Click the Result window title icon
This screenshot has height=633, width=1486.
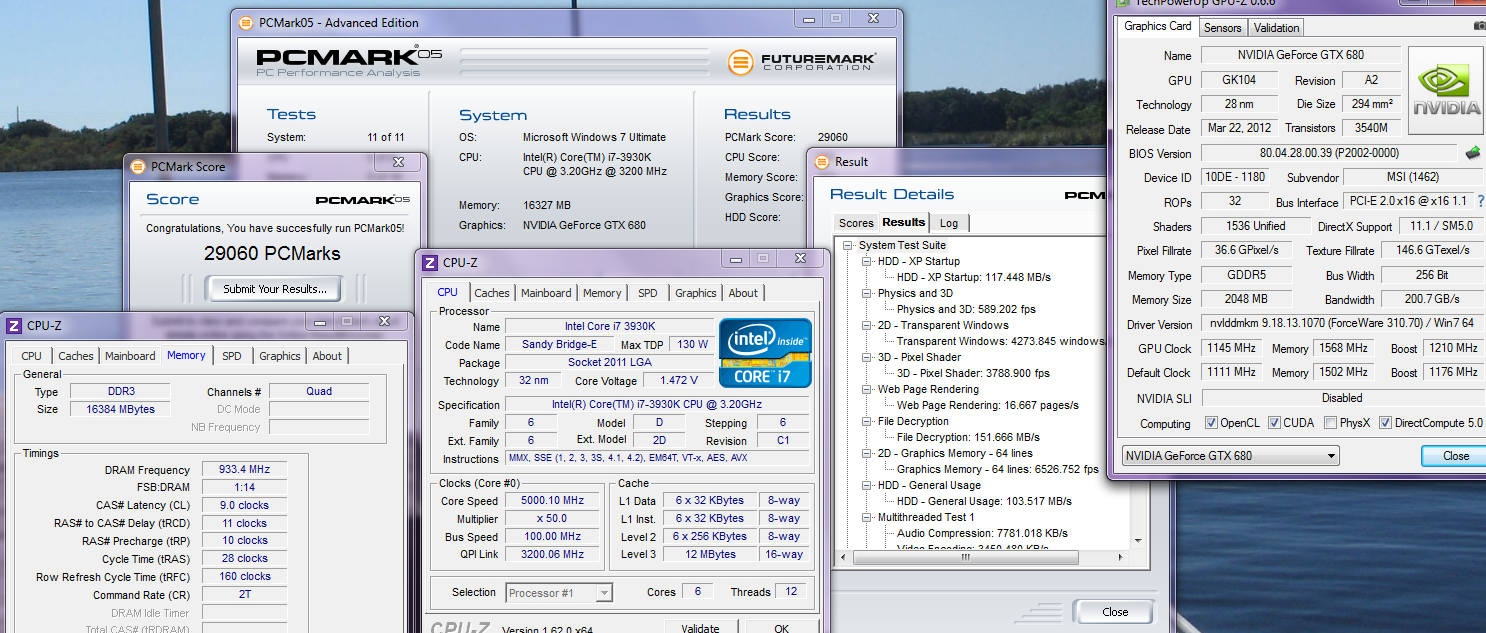(822, 161)
